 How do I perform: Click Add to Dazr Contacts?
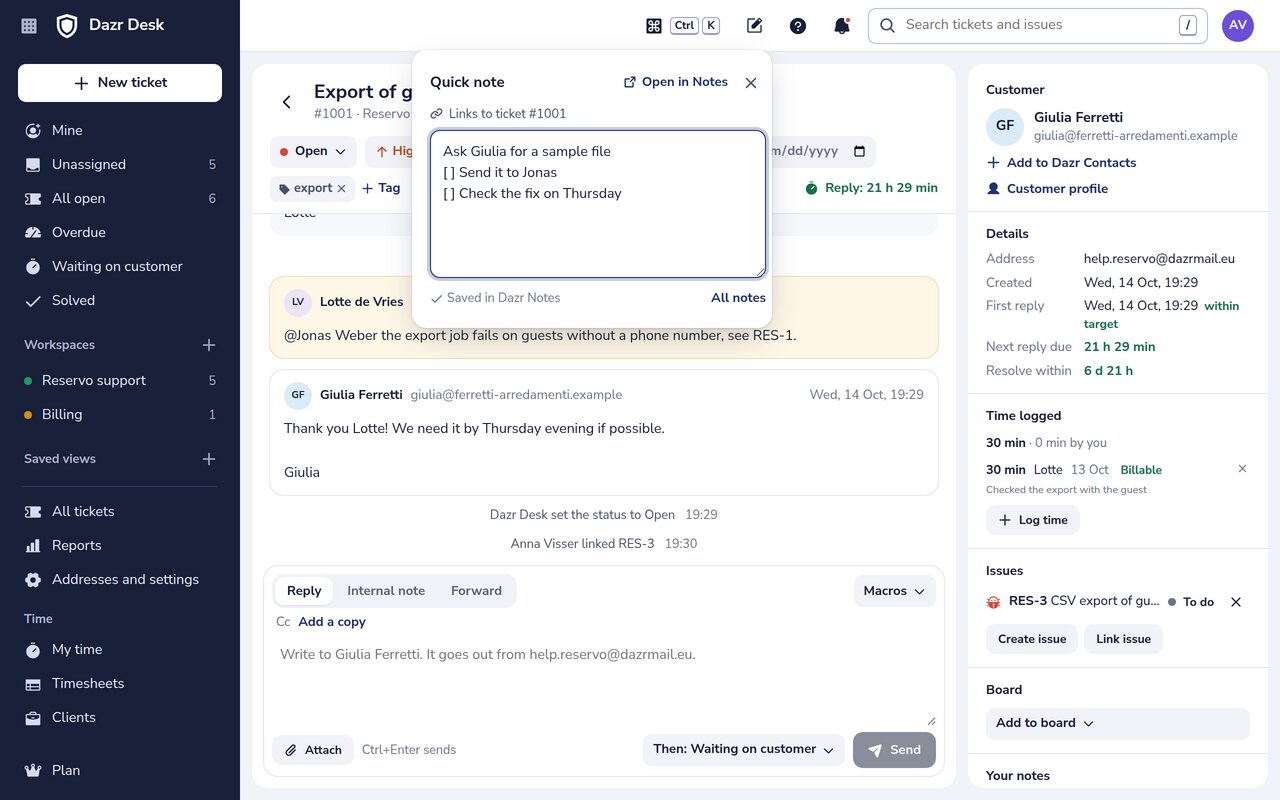coord(1061,163)
